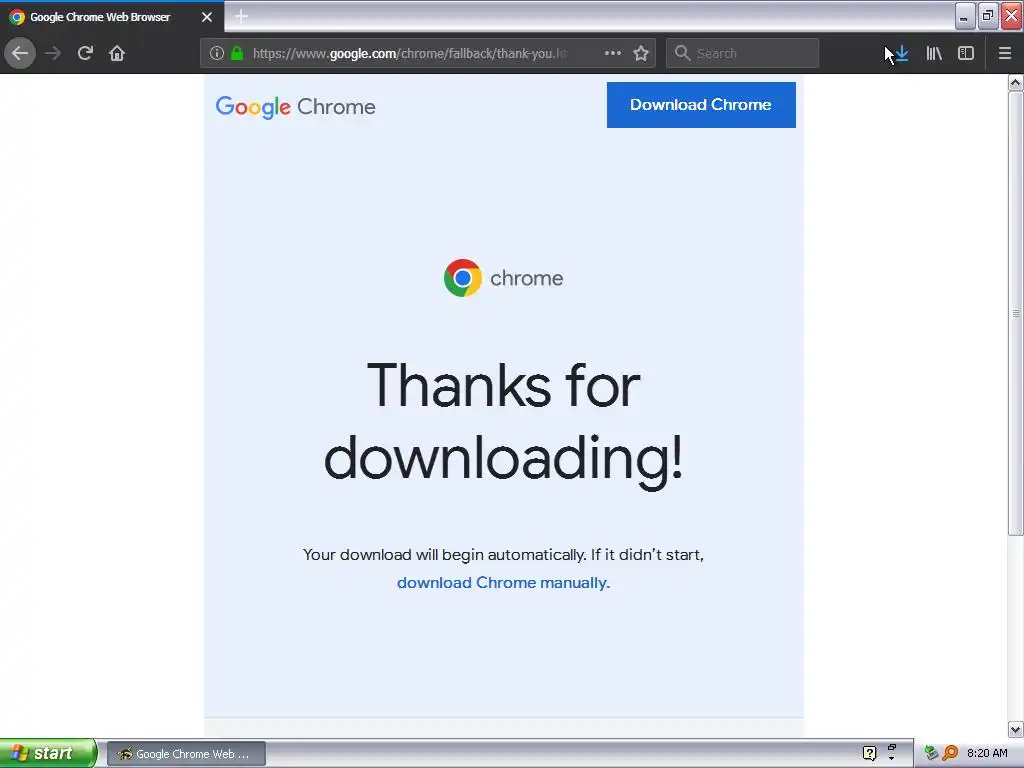Click the scrollbar down arrow
This screenshot has width=1024, height=768.
point(1015,729)
